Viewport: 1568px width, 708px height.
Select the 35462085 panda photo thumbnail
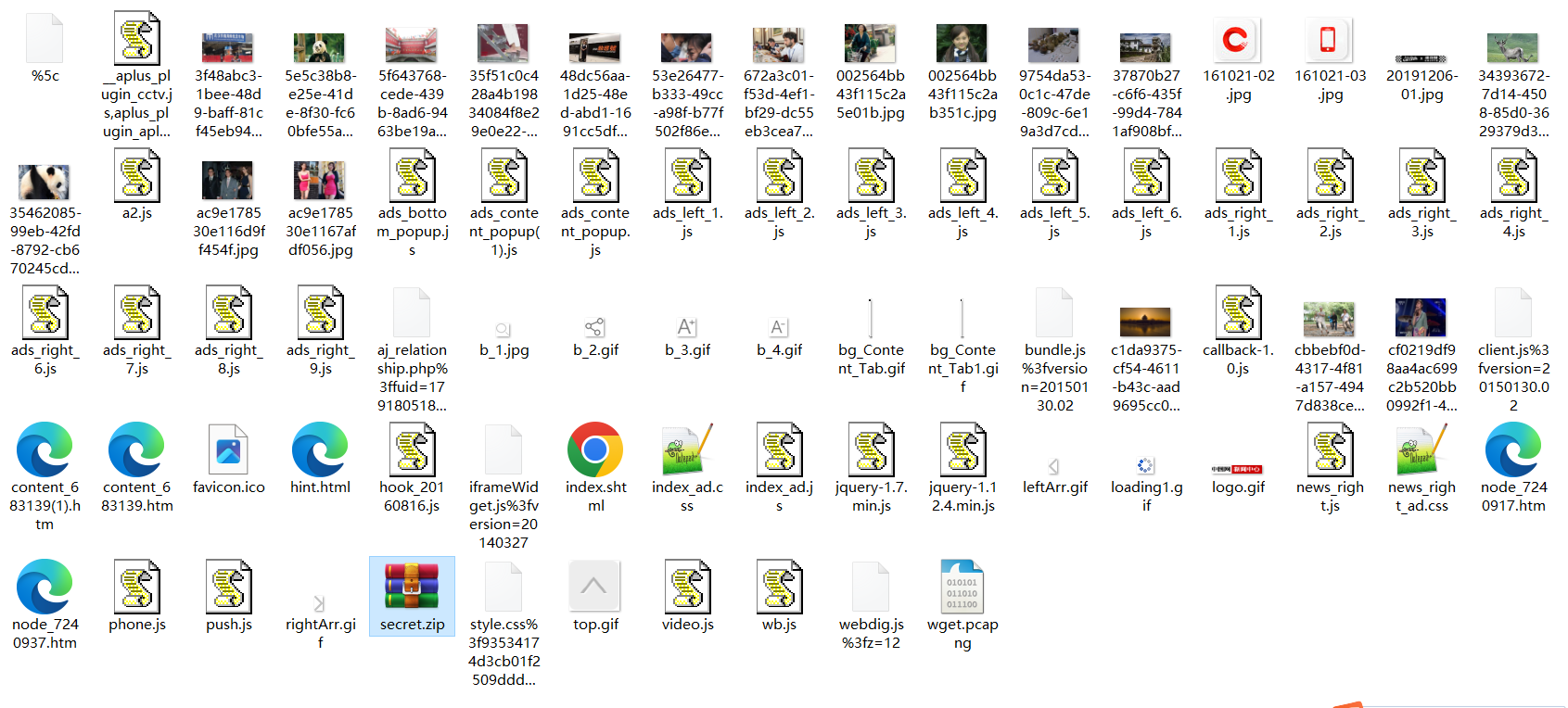point(45,183)
